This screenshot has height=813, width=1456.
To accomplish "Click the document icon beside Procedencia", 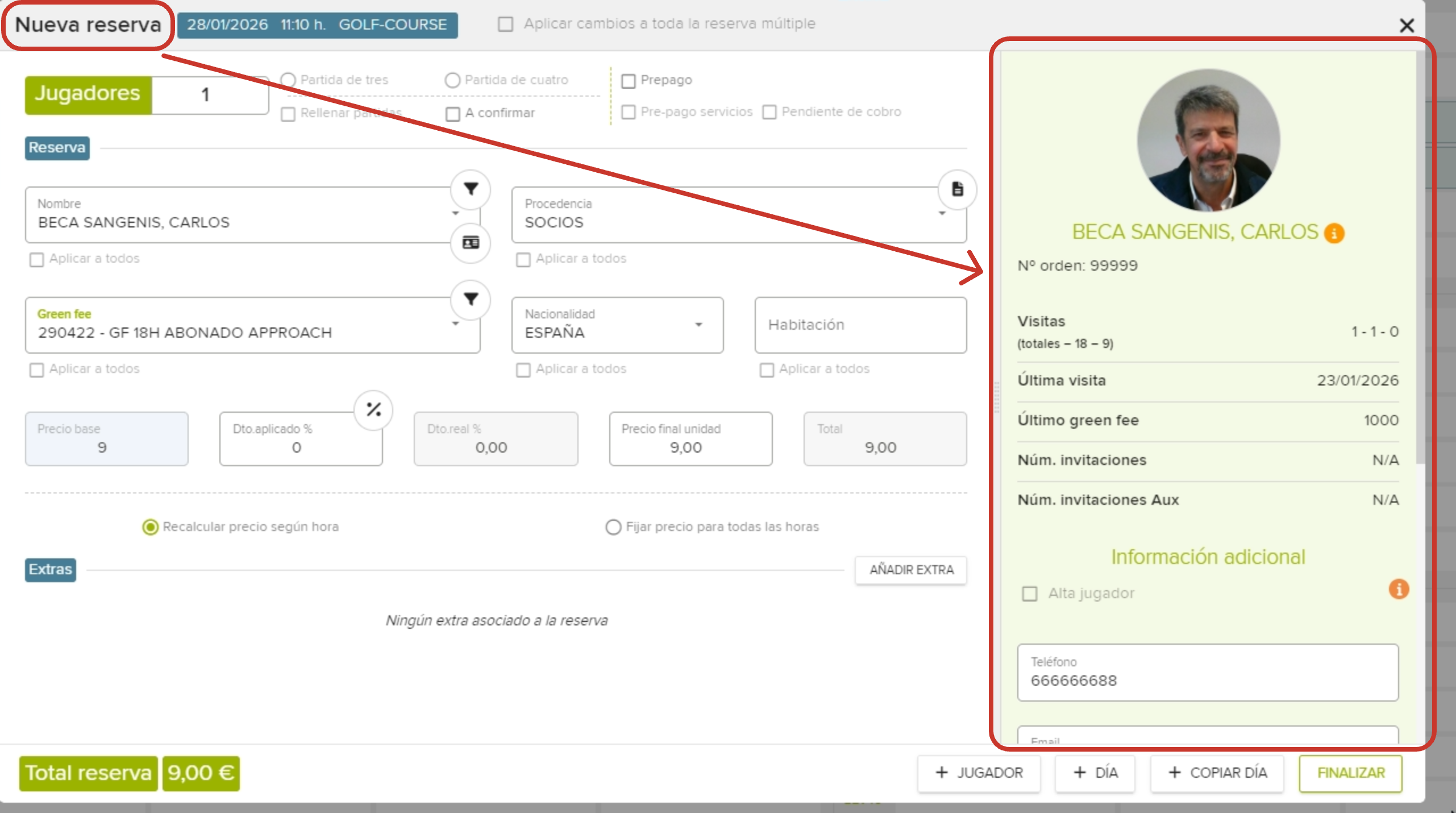I will (x=957, y=189).
